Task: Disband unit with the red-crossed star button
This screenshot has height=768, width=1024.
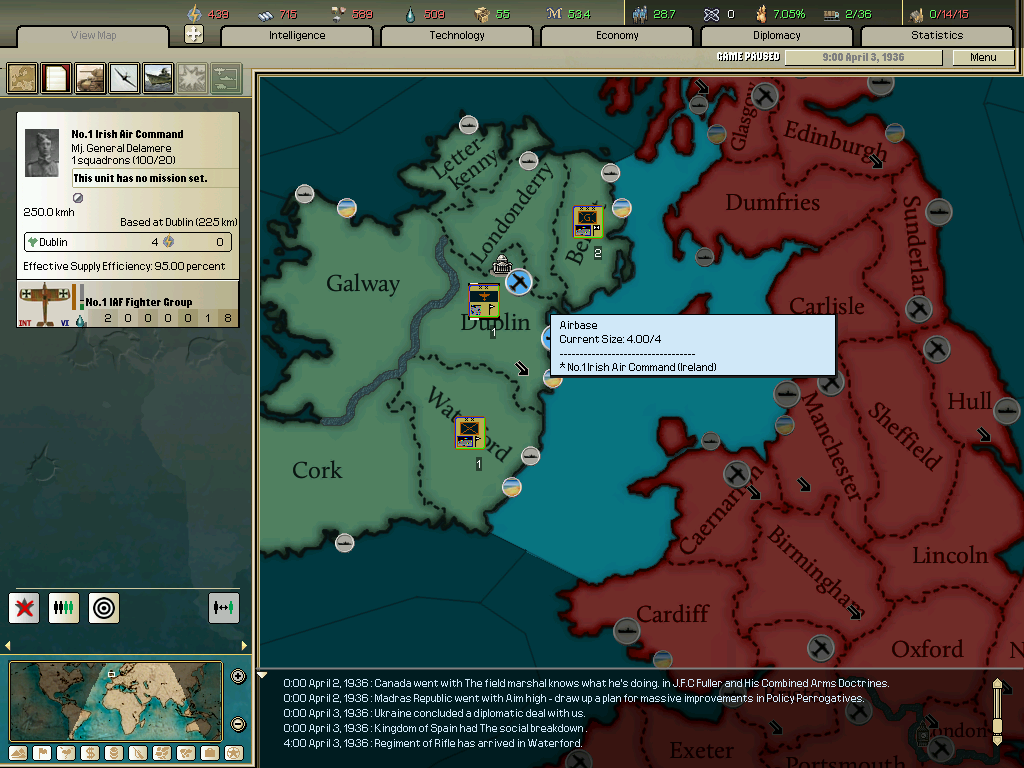Action: click(x=24, y=607)
